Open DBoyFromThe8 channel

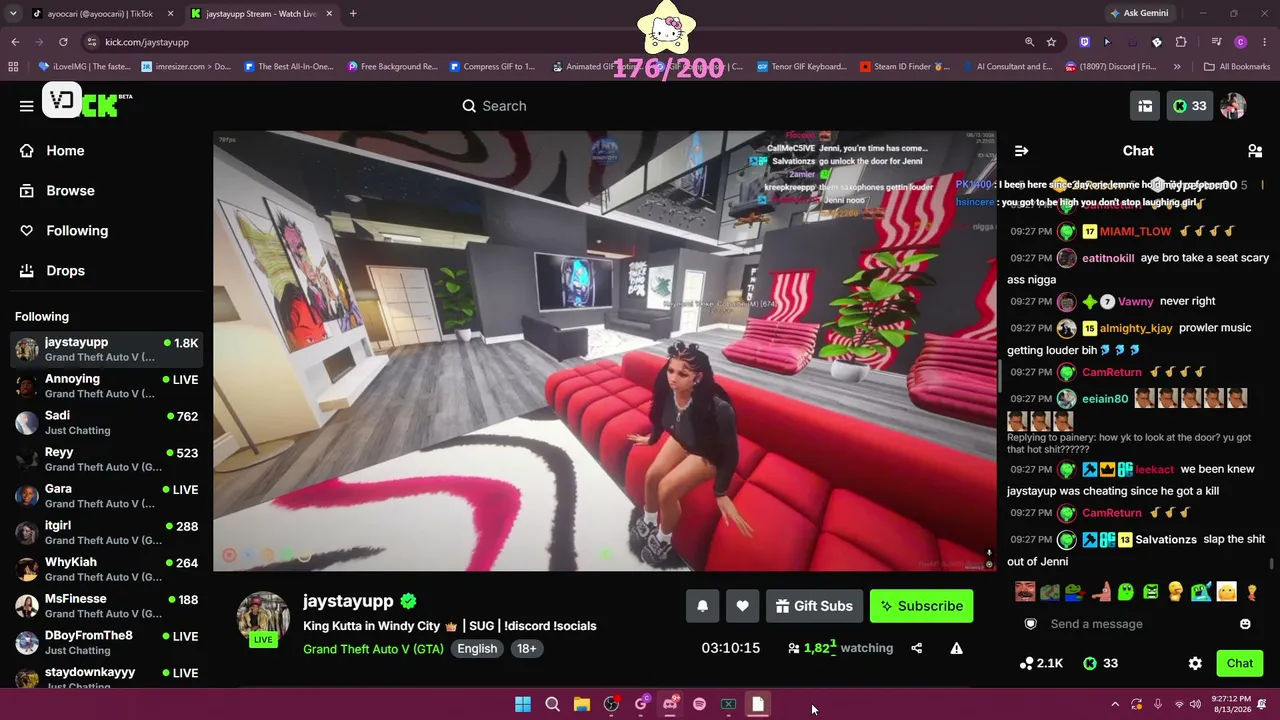click(106, 642)
